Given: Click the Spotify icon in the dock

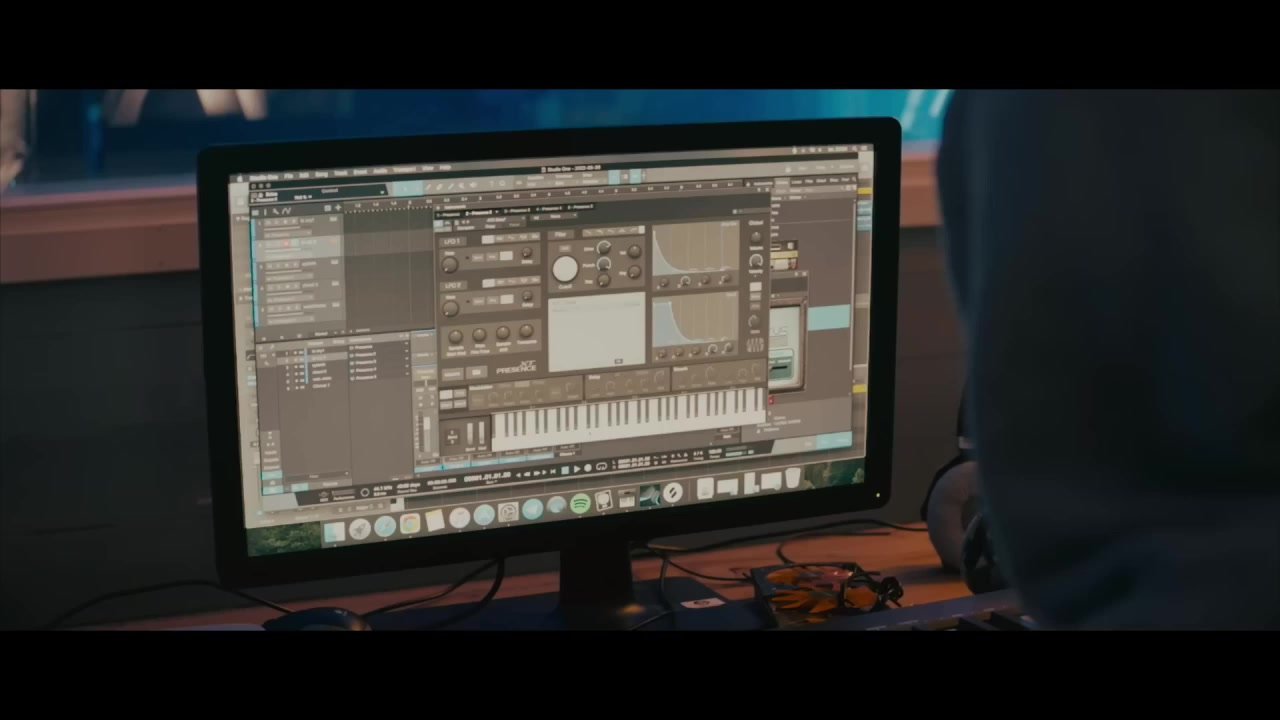Looking at the screenshot, I should (x=580, y=505).
